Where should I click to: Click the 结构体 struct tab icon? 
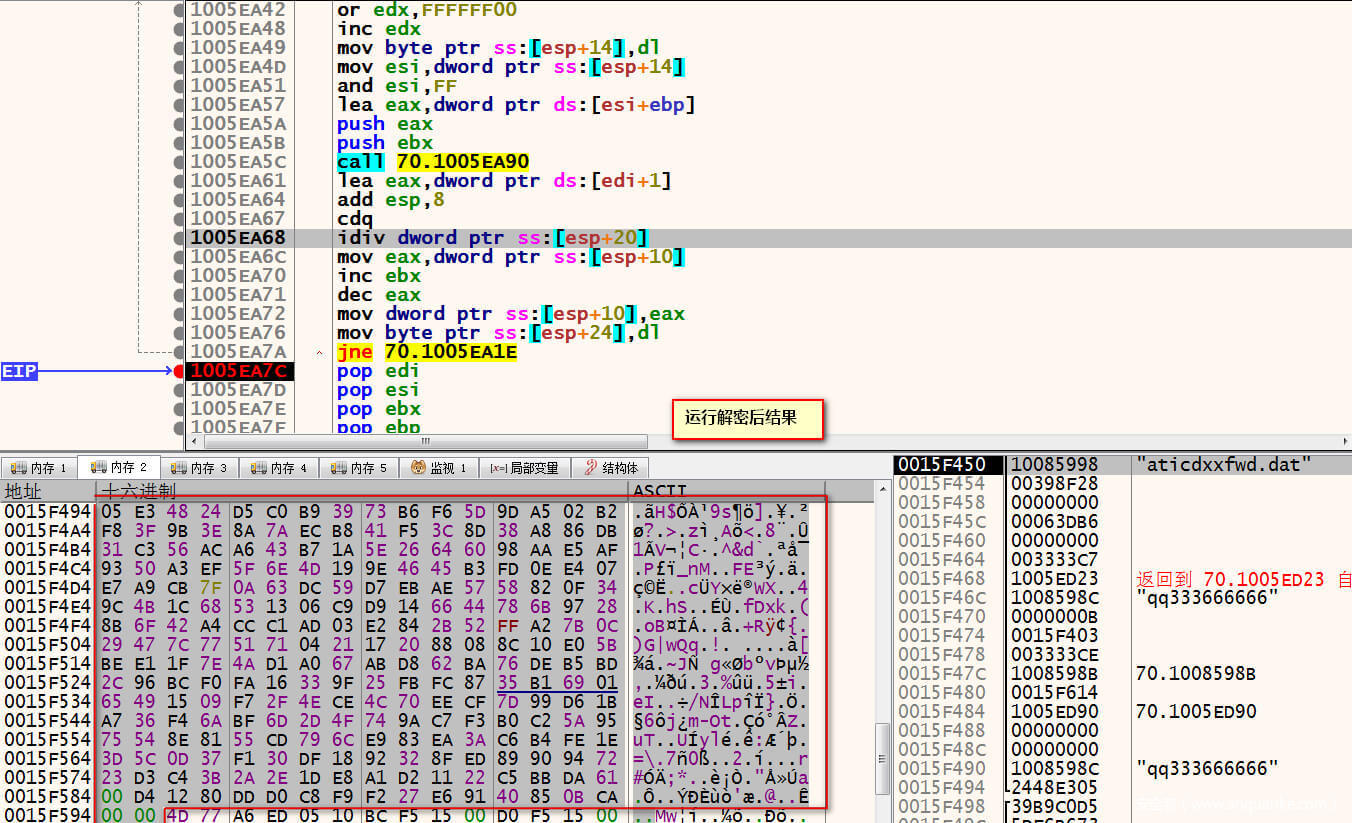[591, 468]
